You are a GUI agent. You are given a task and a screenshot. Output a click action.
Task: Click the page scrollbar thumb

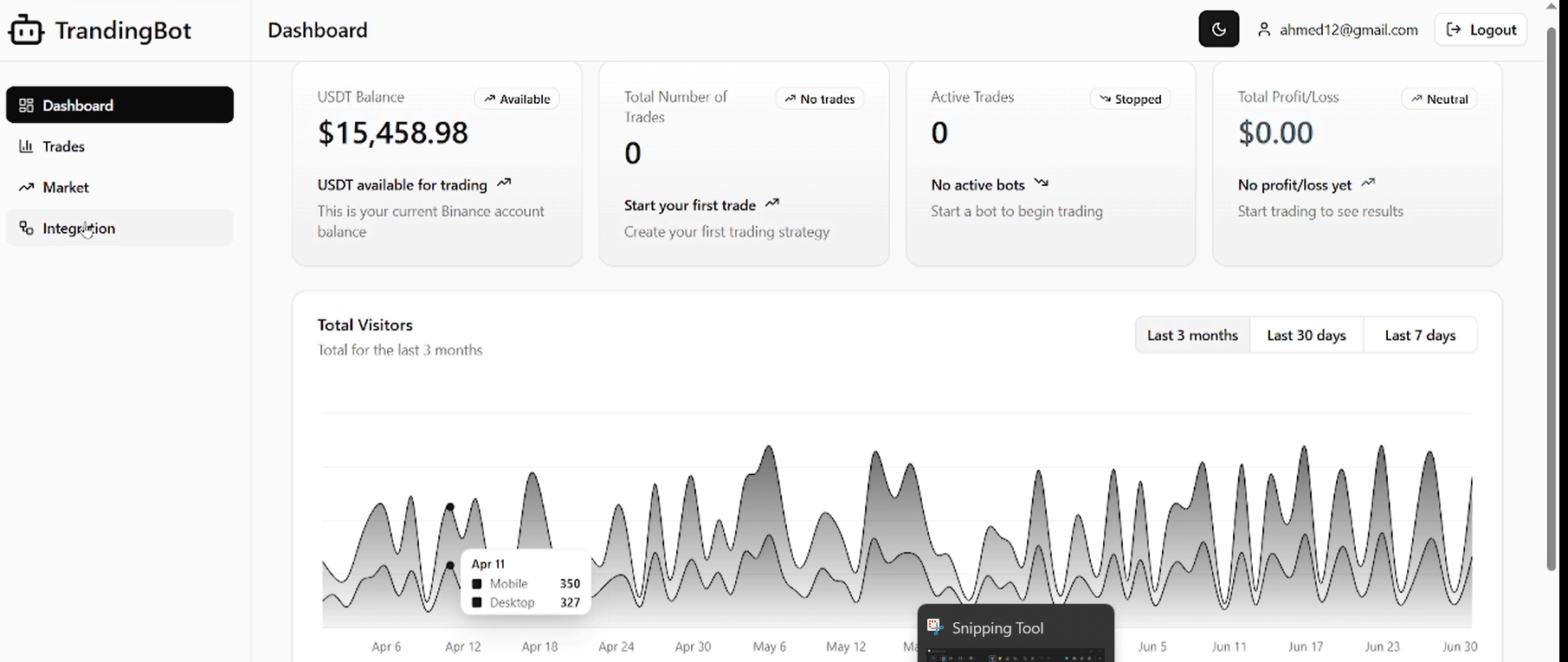1552,299
